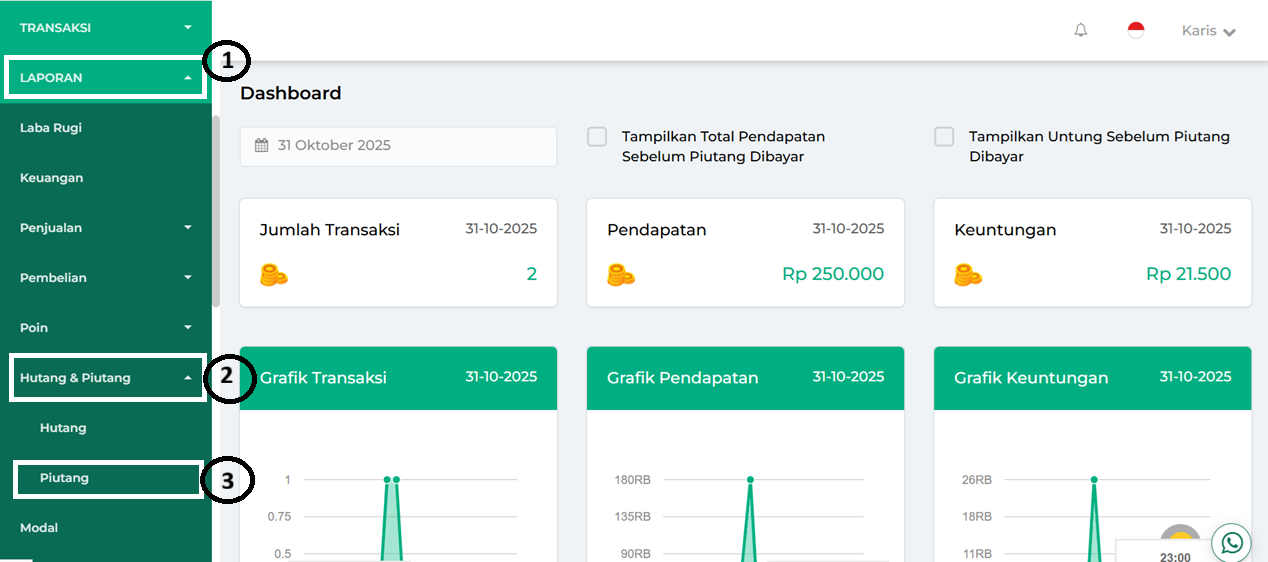The height and width of the screenshot is (562, 1268).
Task: Collapse the LAPORAN sidebar menu
Action: (105, 78)
